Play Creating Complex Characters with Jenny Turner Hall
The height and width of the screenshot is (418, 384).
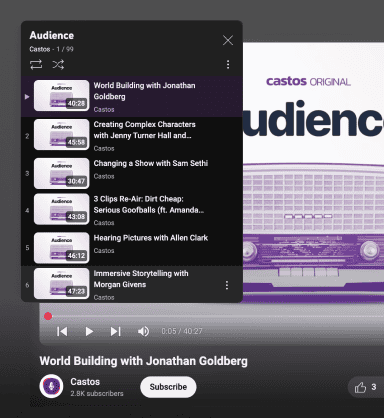click(x=132, y=136)
